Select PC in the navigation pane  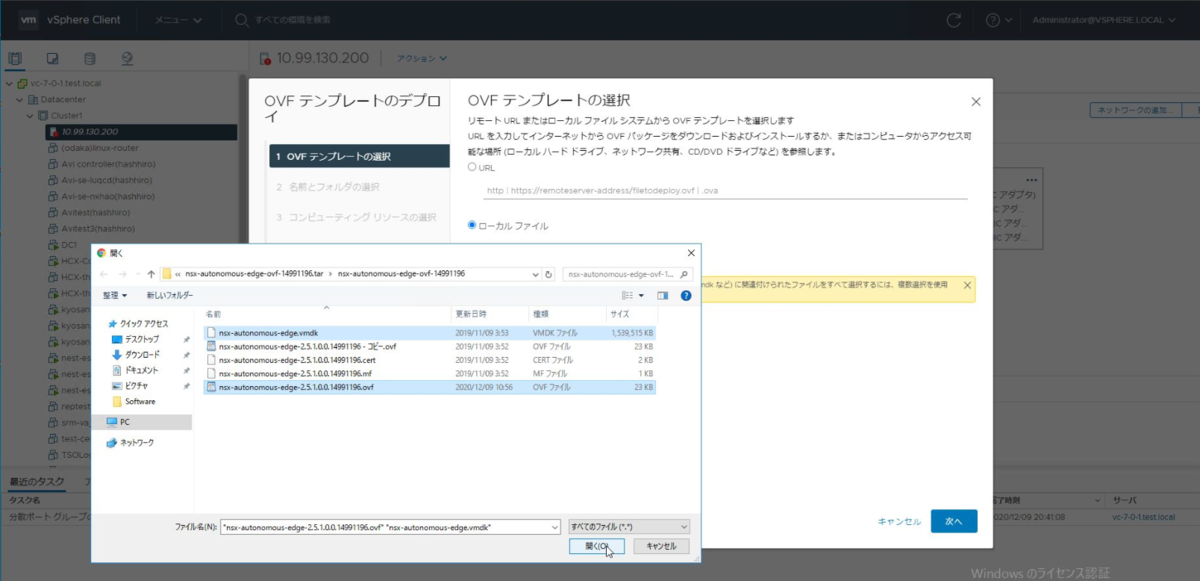124,422
